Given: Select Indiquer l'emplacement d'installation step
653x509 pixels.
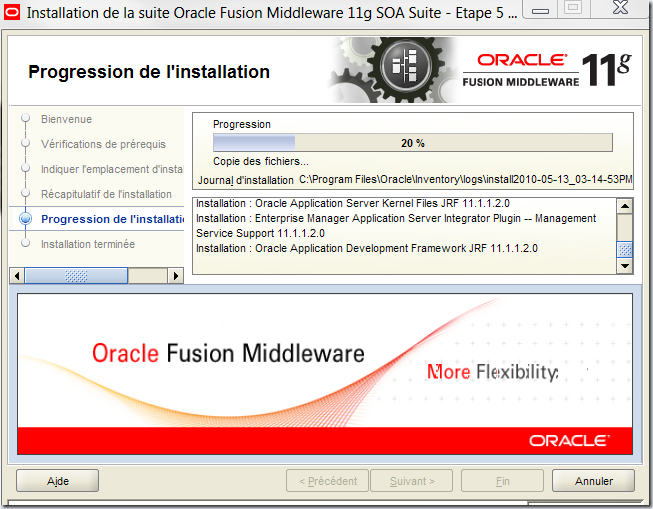Looking at the screenshot, I should (112, 169).
